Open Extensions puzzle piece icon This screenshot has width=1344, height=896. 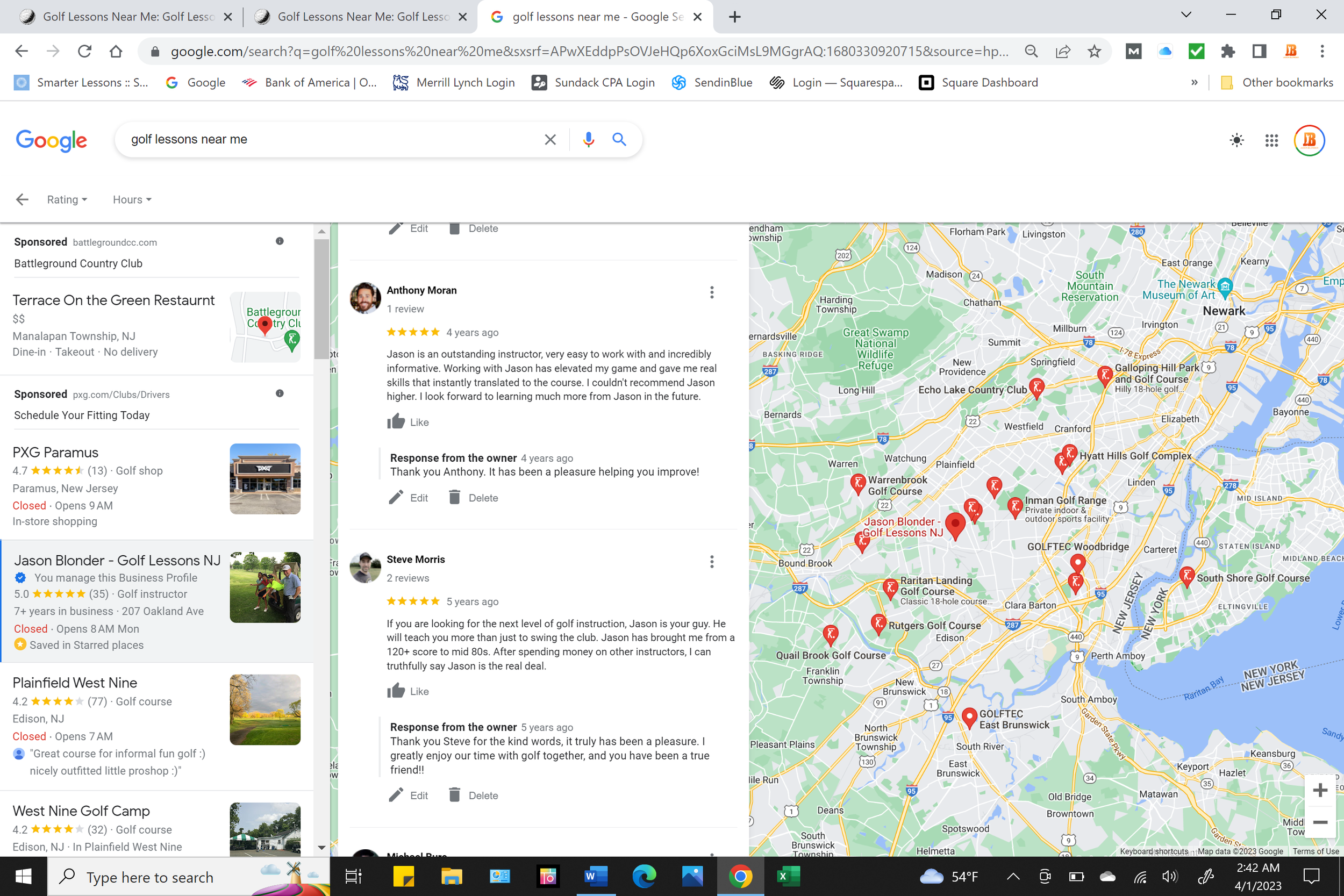1227,52
